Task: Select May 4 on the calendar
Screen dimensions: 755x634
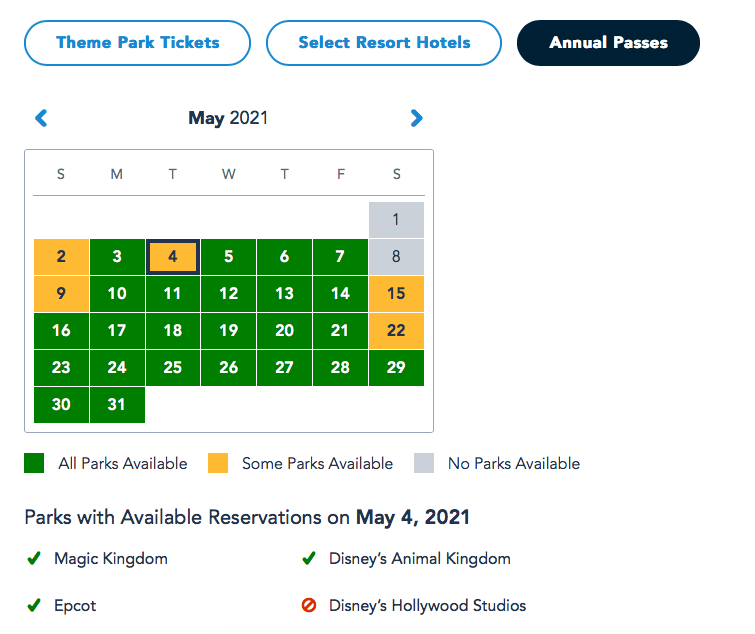Action: tap(173, 257)
